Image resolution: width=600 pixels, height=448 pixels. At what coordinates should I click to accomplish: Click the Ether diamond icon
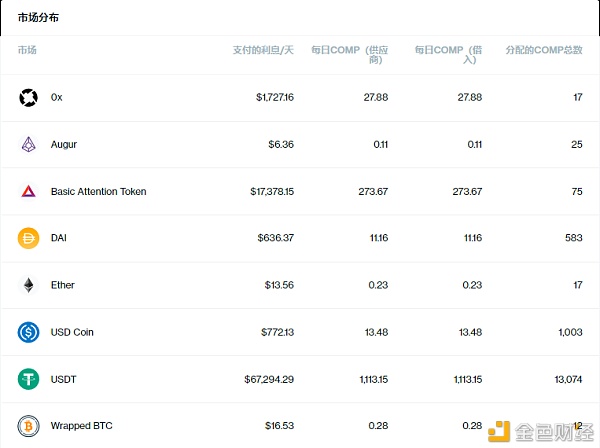pyautogui.click(x=28, y=285)
